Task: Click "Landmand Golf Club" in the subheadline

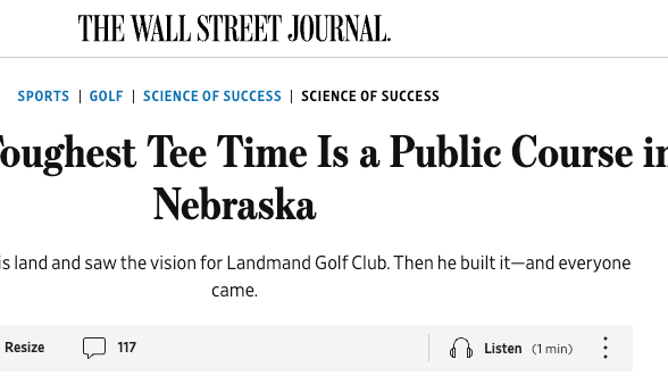Action: [x=308, y=263]
